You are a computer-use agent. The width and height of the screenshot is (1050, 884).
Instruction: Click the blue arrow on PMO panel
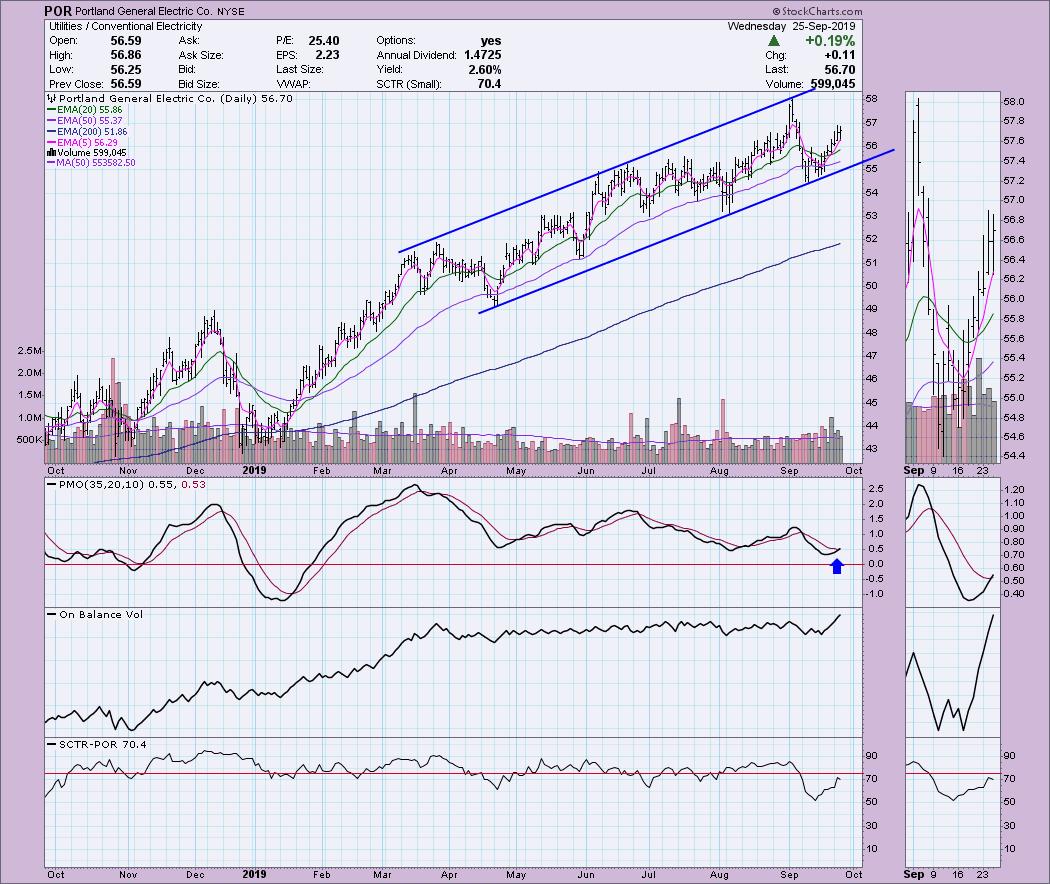[838, 567]
